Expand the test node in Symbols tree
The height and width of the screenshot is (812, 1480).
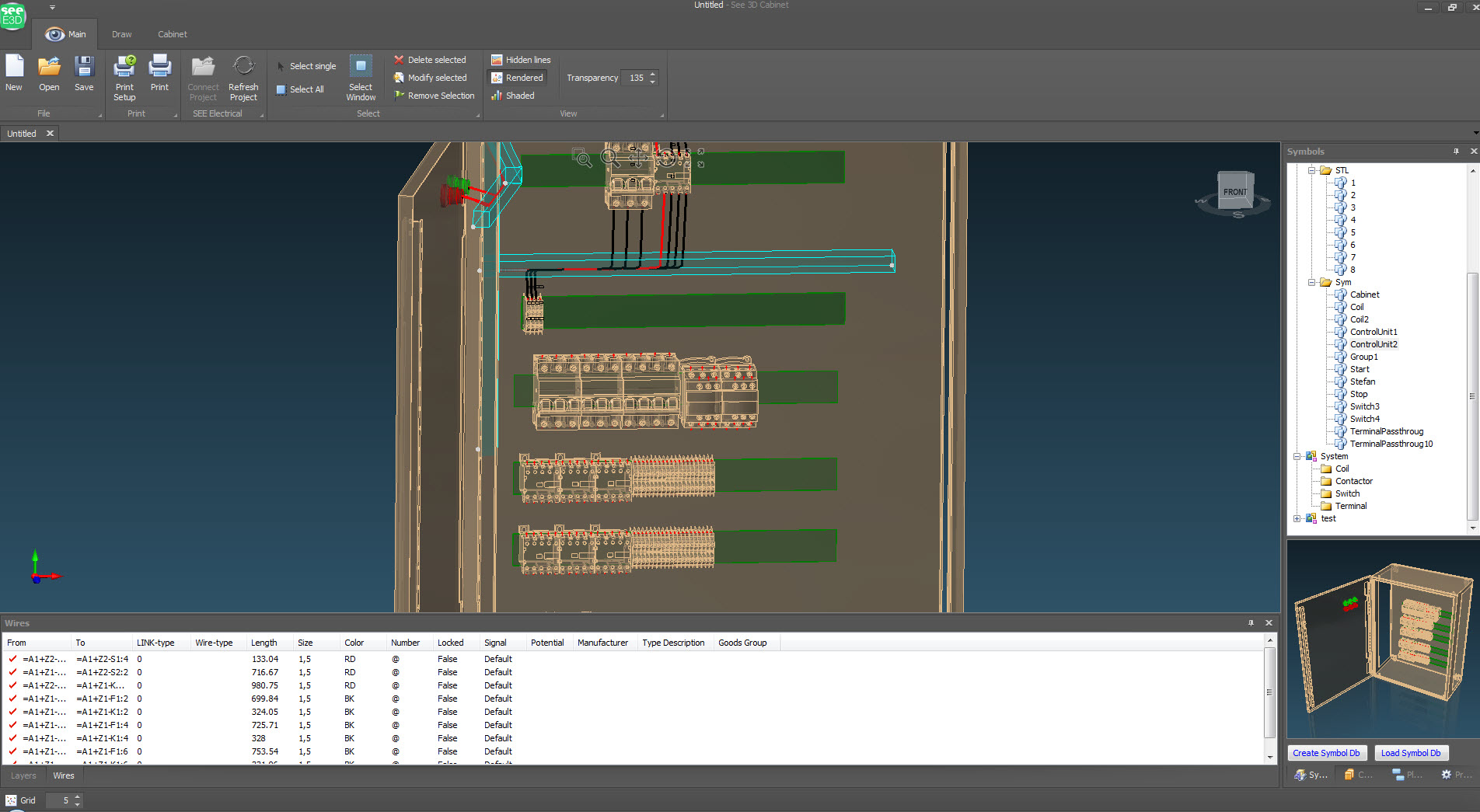(x=1297, y=518)
